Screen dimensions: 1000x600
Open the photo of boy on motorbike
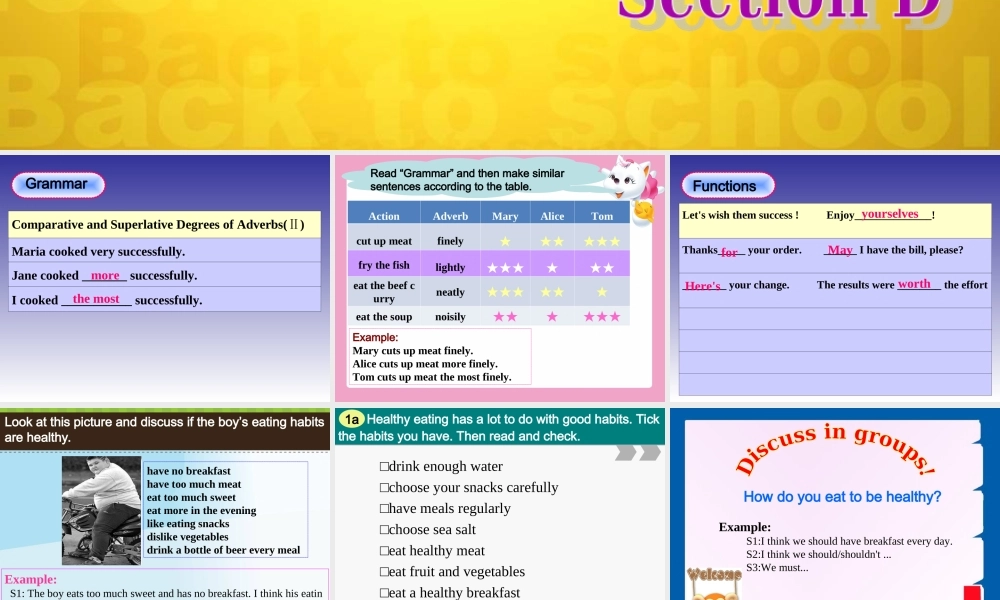[101, 510]
